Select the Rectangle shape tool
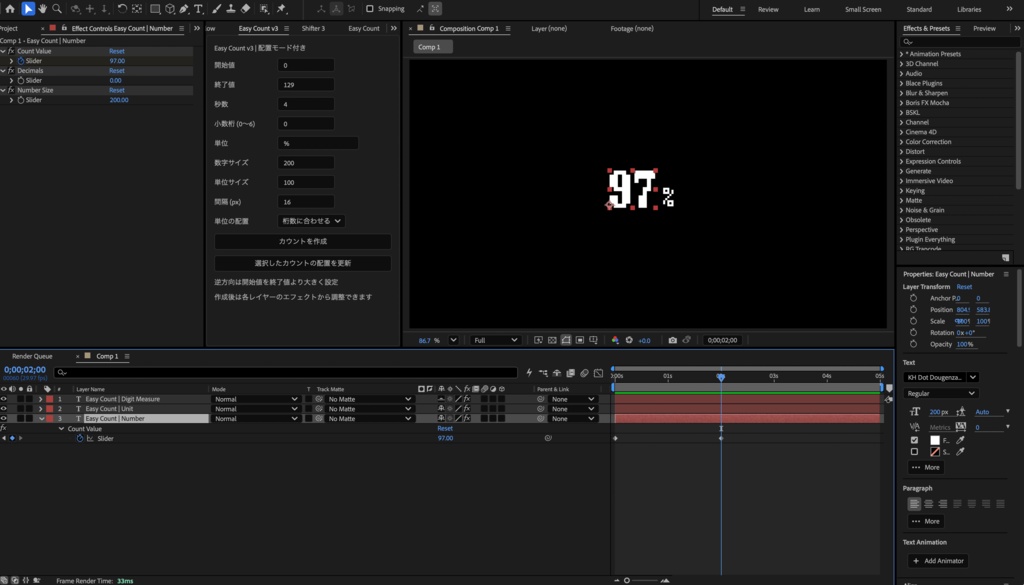The image size is (1024, 585). [155, 8]
